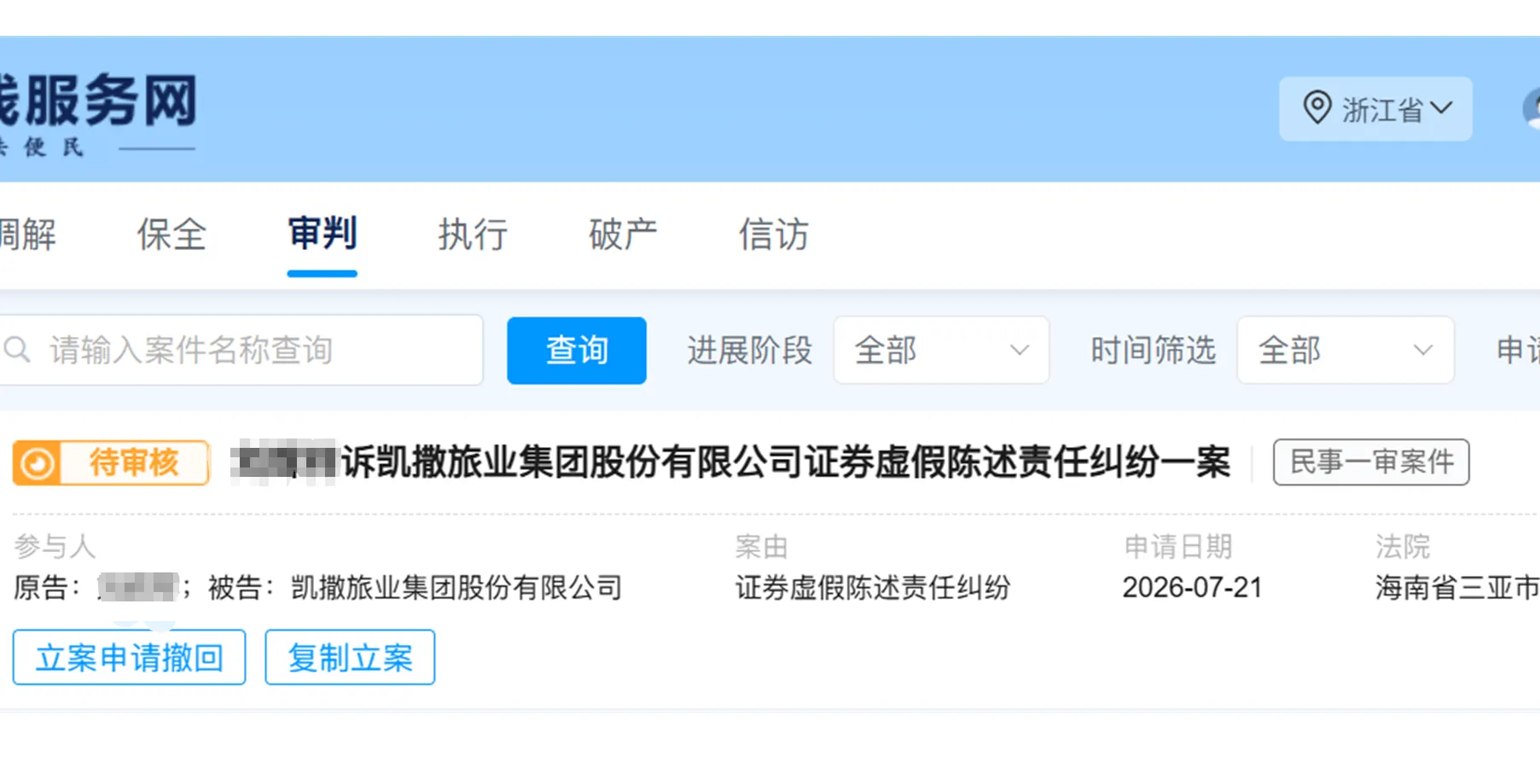Click the application date 2026-07-21
The image size is (1540, 784).
[x=1192, y=588]
